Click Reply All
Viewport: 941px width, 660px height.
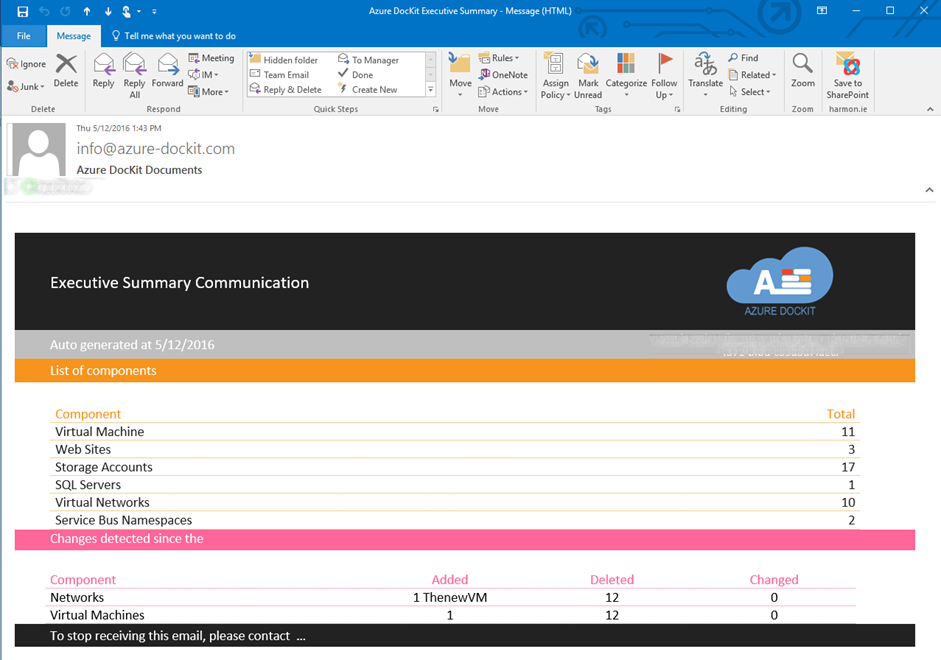pyautogui.click(x=134, y=76)
